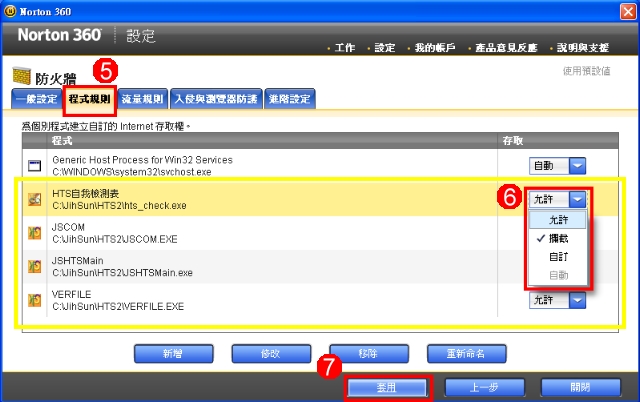640x402 pixels.
Task: Open the 工作 top menu link
Action: click(x=344, y=48)
